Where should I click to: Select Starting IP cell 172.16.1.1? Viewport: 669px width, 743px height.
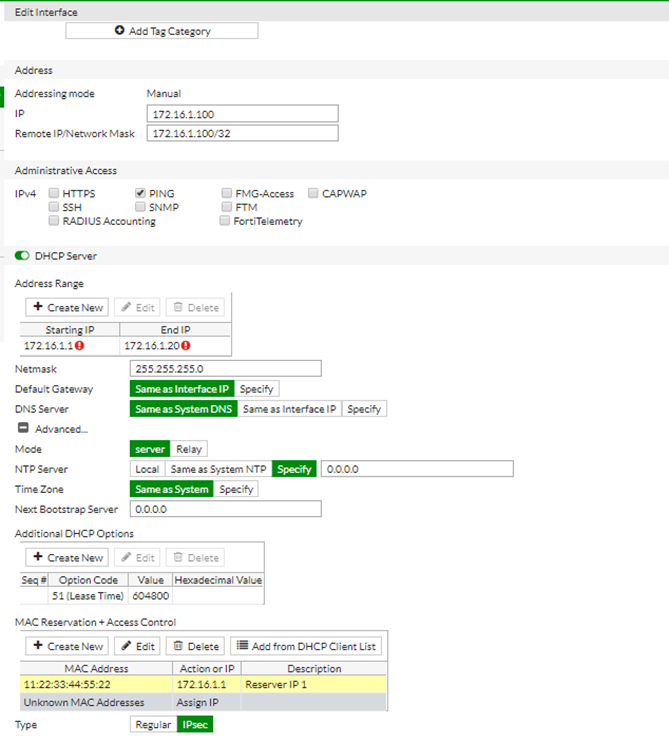(70, 345)
